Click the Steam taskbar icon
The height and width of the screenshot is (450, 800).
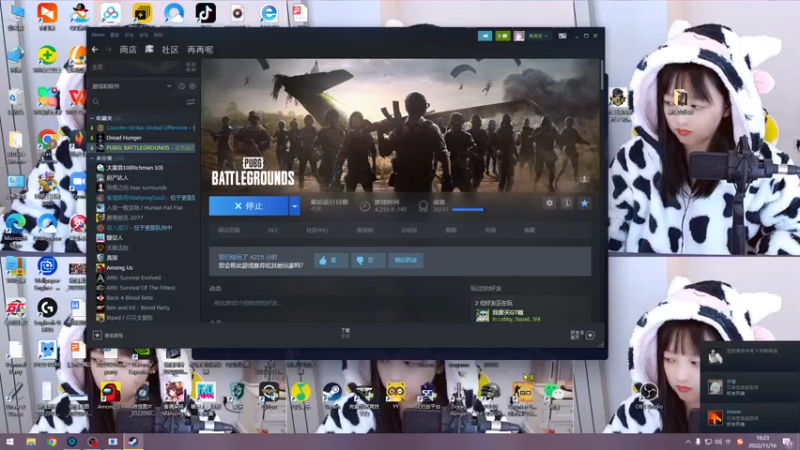click(133, 442)
